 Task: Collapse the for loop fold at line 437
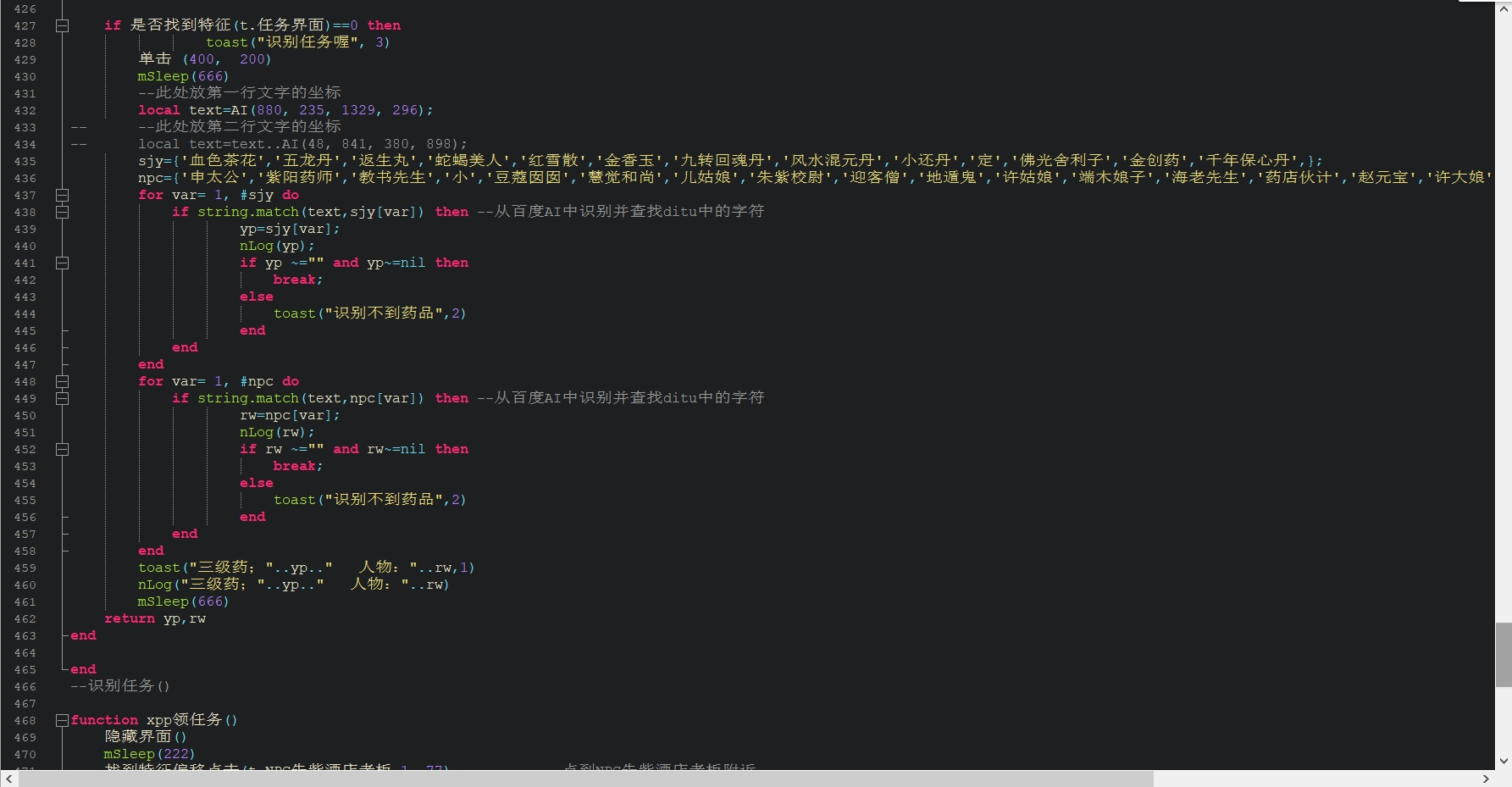coord(62,195)
